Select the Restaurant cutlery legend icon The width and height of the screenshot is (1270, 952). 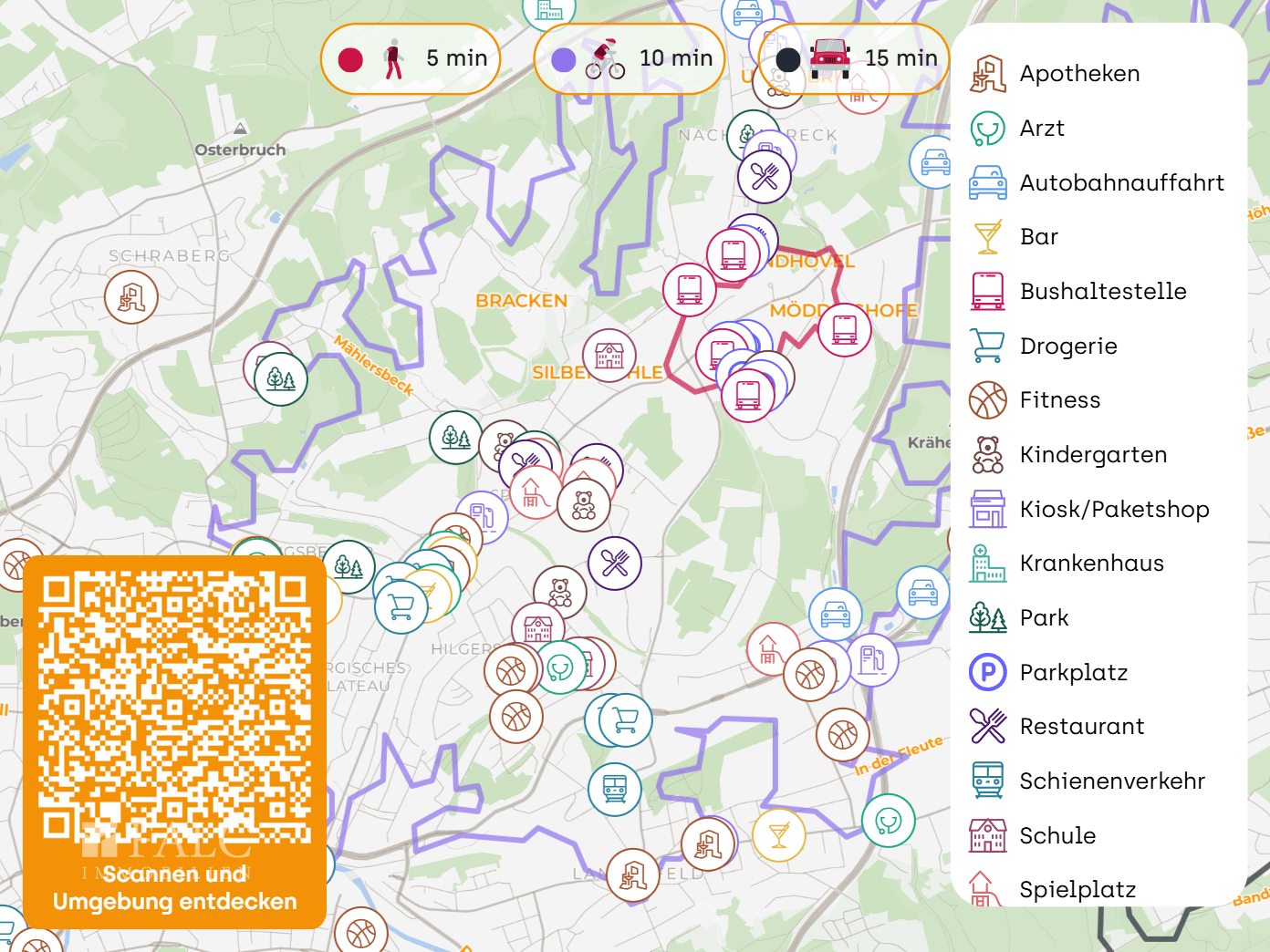(987, 726)
